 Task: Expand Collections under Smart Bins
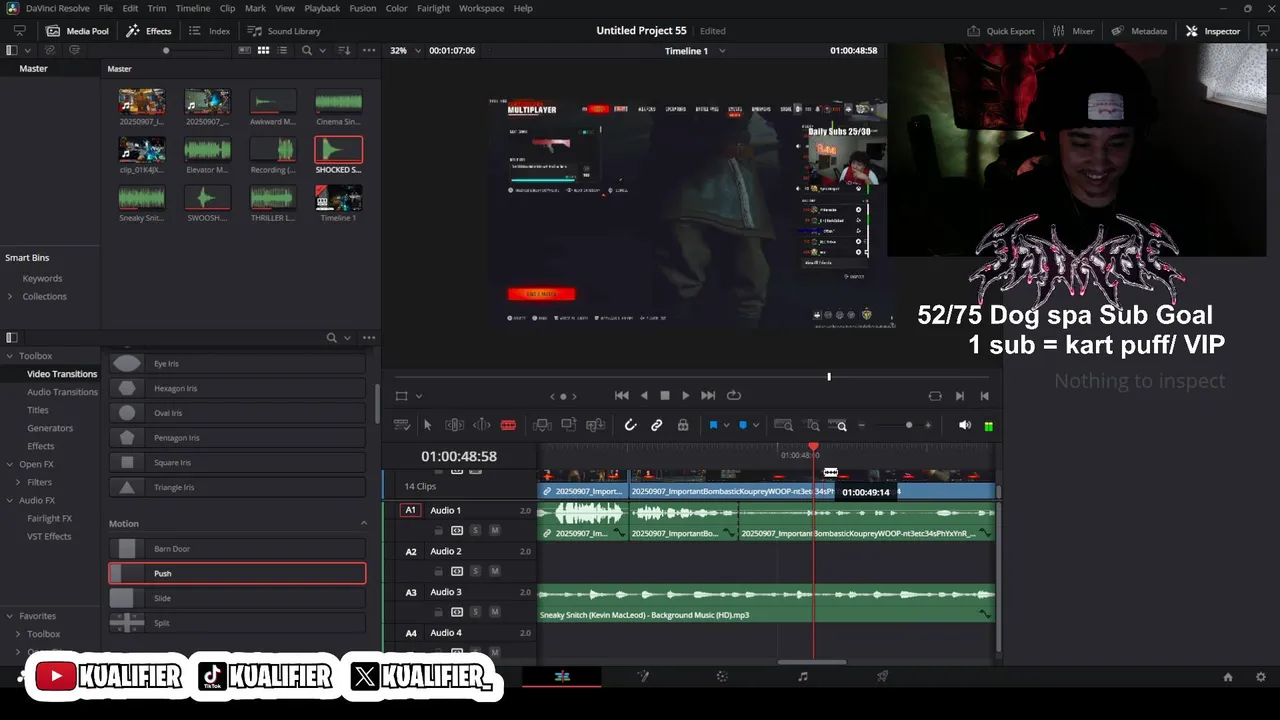click(x=10, y=296)
